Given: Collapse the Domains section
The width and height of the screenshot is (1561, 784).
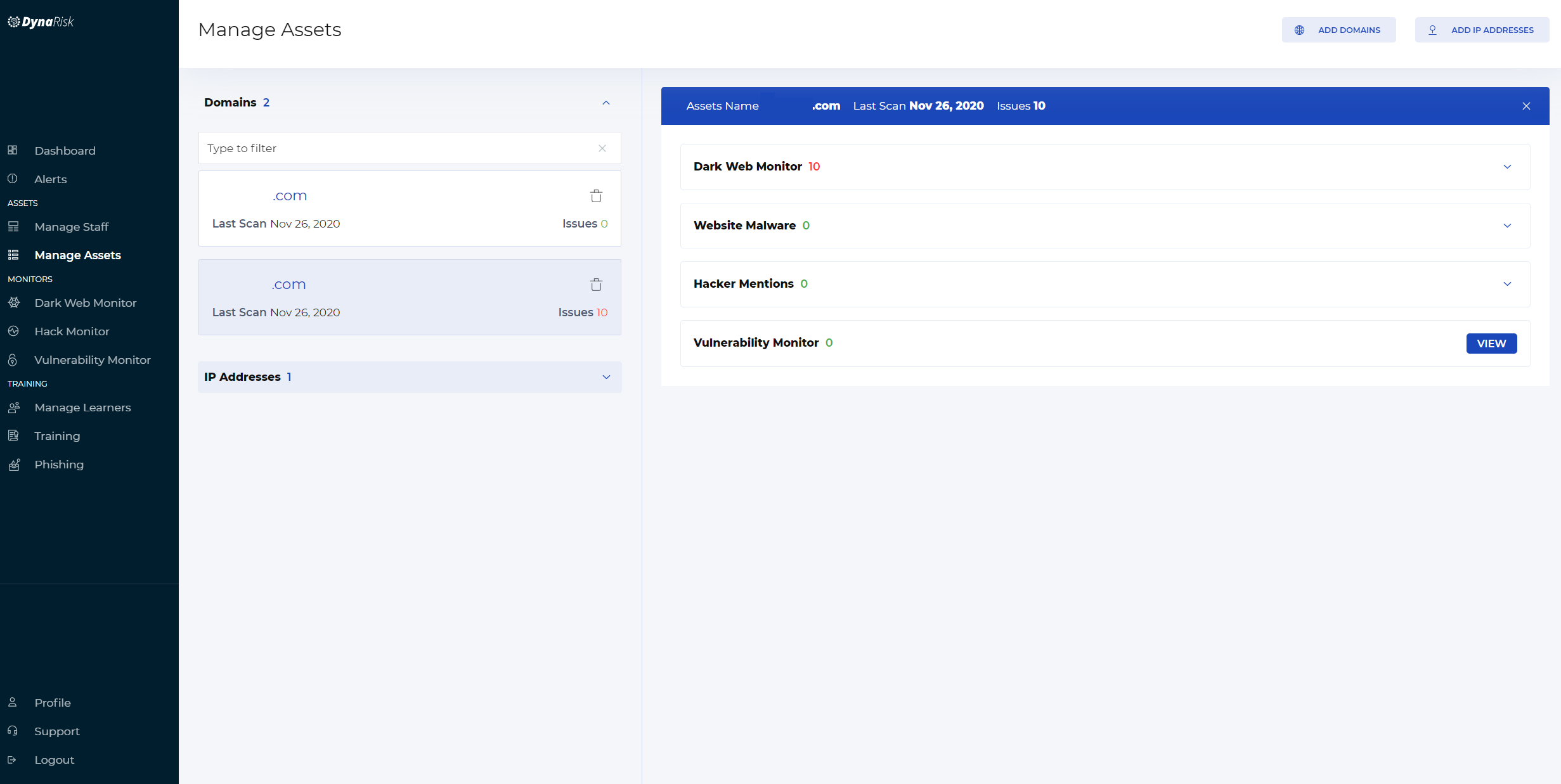Looking at the screenshot, I should (x=606, y=103).
